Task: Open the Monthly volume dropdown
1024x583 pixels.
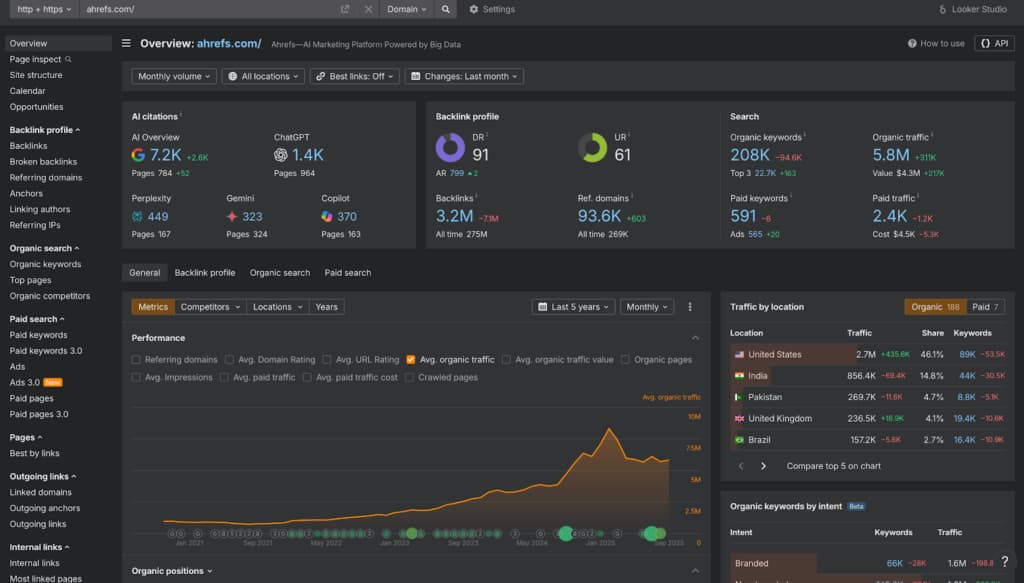Action: 174,76
